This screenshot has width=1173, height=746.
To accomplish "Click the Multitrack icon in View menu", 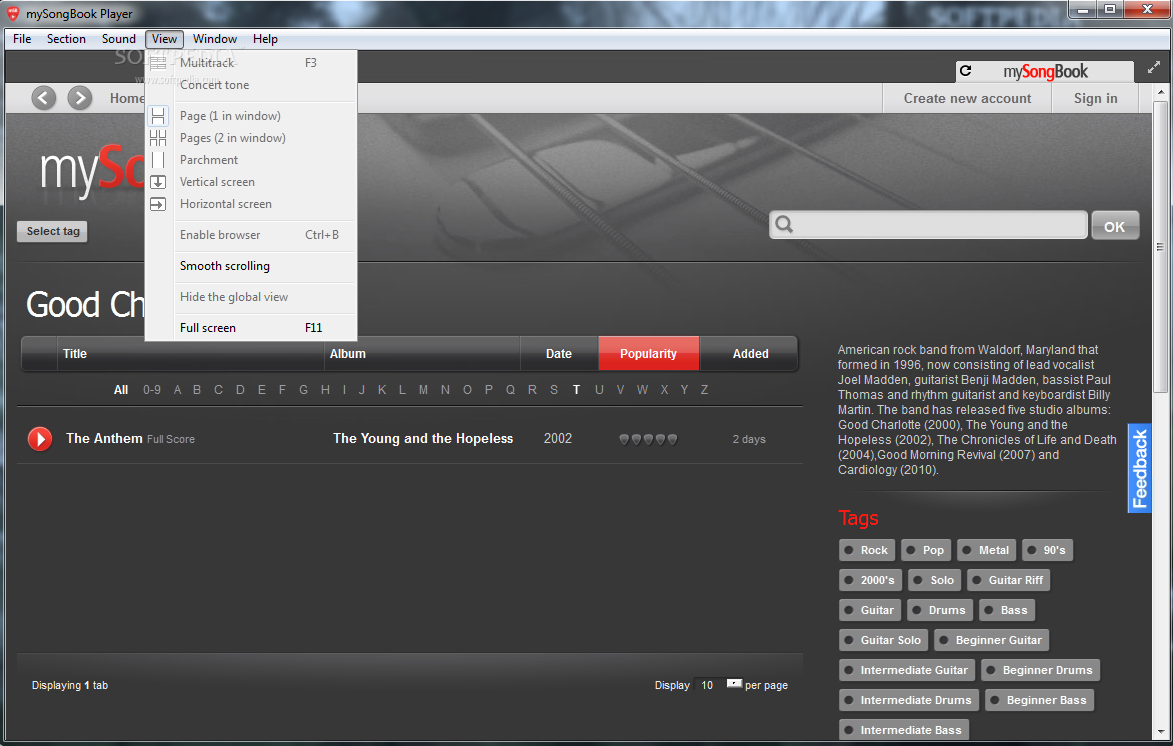I will coord(158,63).
